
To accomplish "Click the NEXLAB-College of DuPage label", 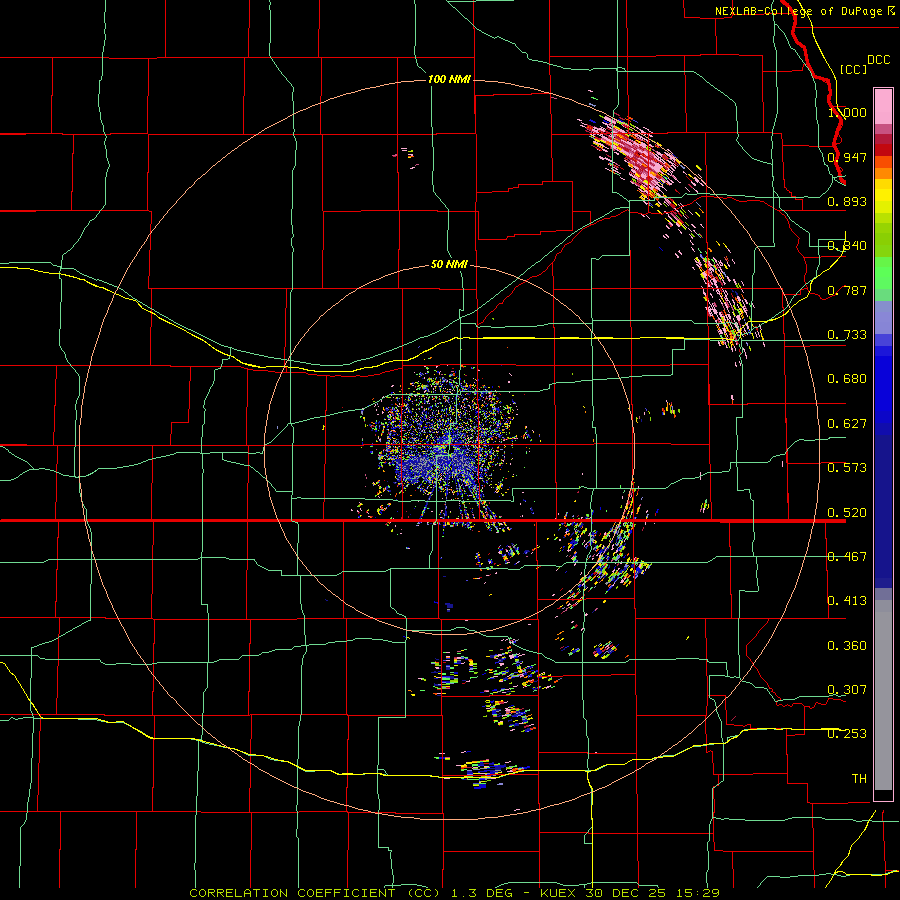I will click(x=804, y=11).
